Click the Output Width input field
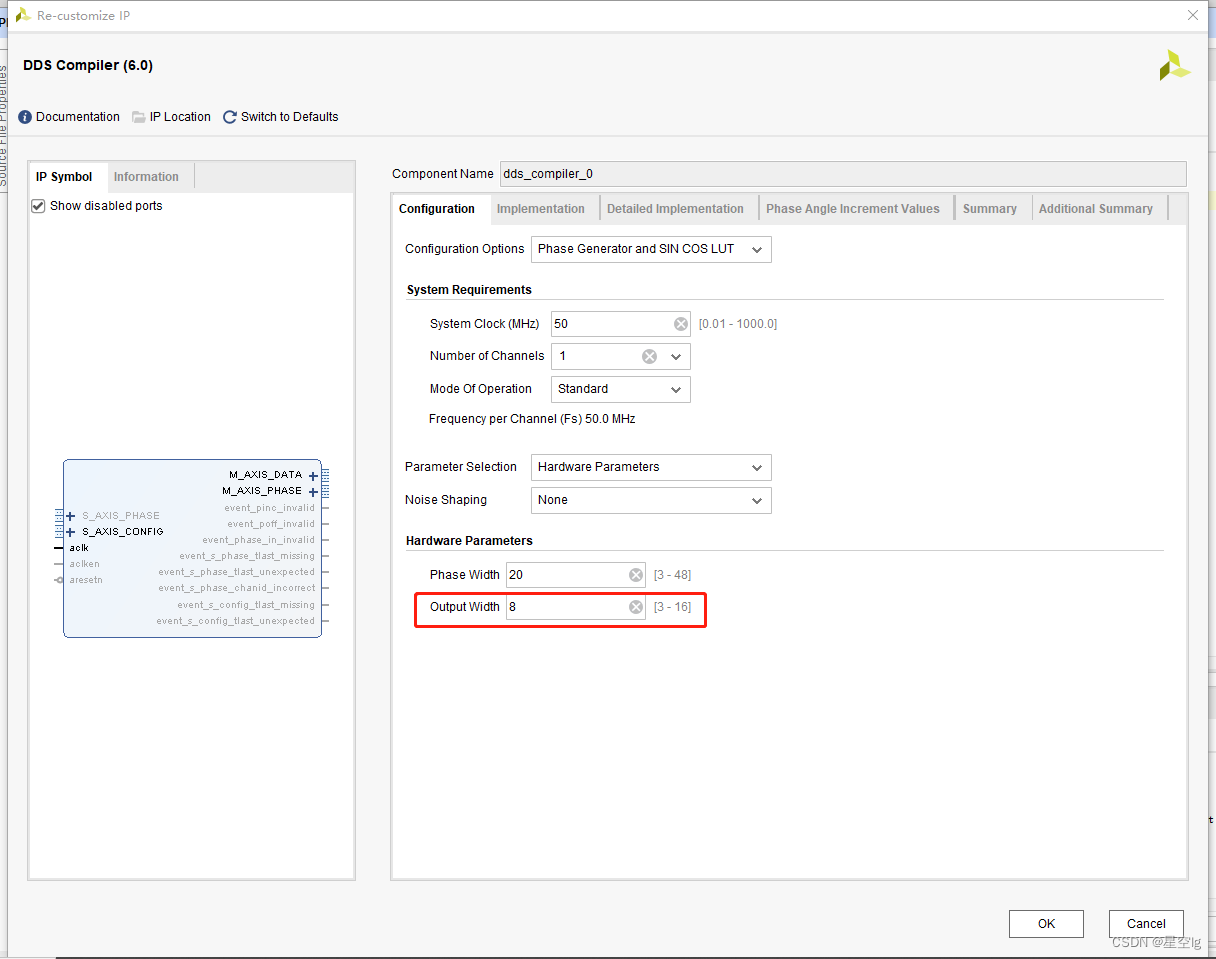The height and width of the screenshot is (959, 1216). coord(576,607)
